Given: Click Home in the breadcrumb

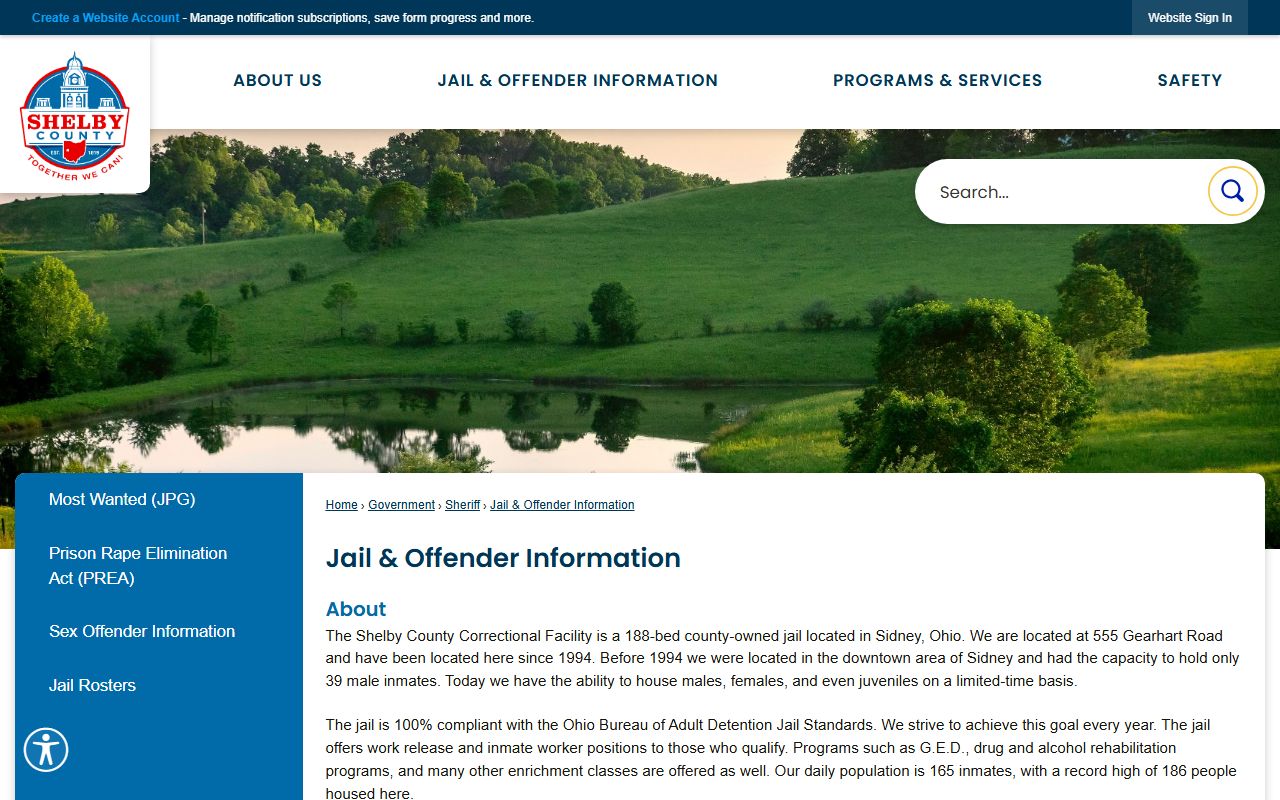Looking at the screenshot, I should tap(341, 505).
